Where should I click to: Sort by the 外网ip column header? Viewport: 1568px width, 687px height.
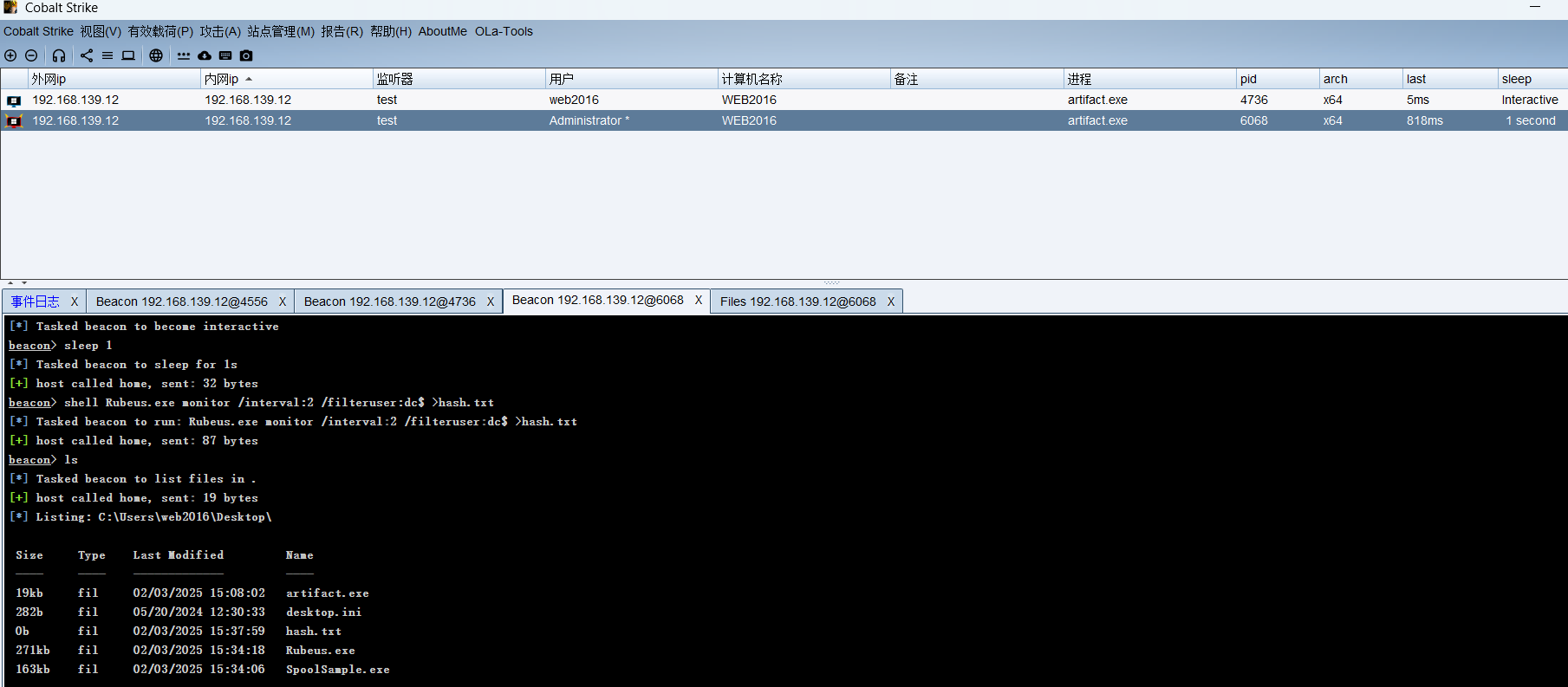(x=114, y=79)
